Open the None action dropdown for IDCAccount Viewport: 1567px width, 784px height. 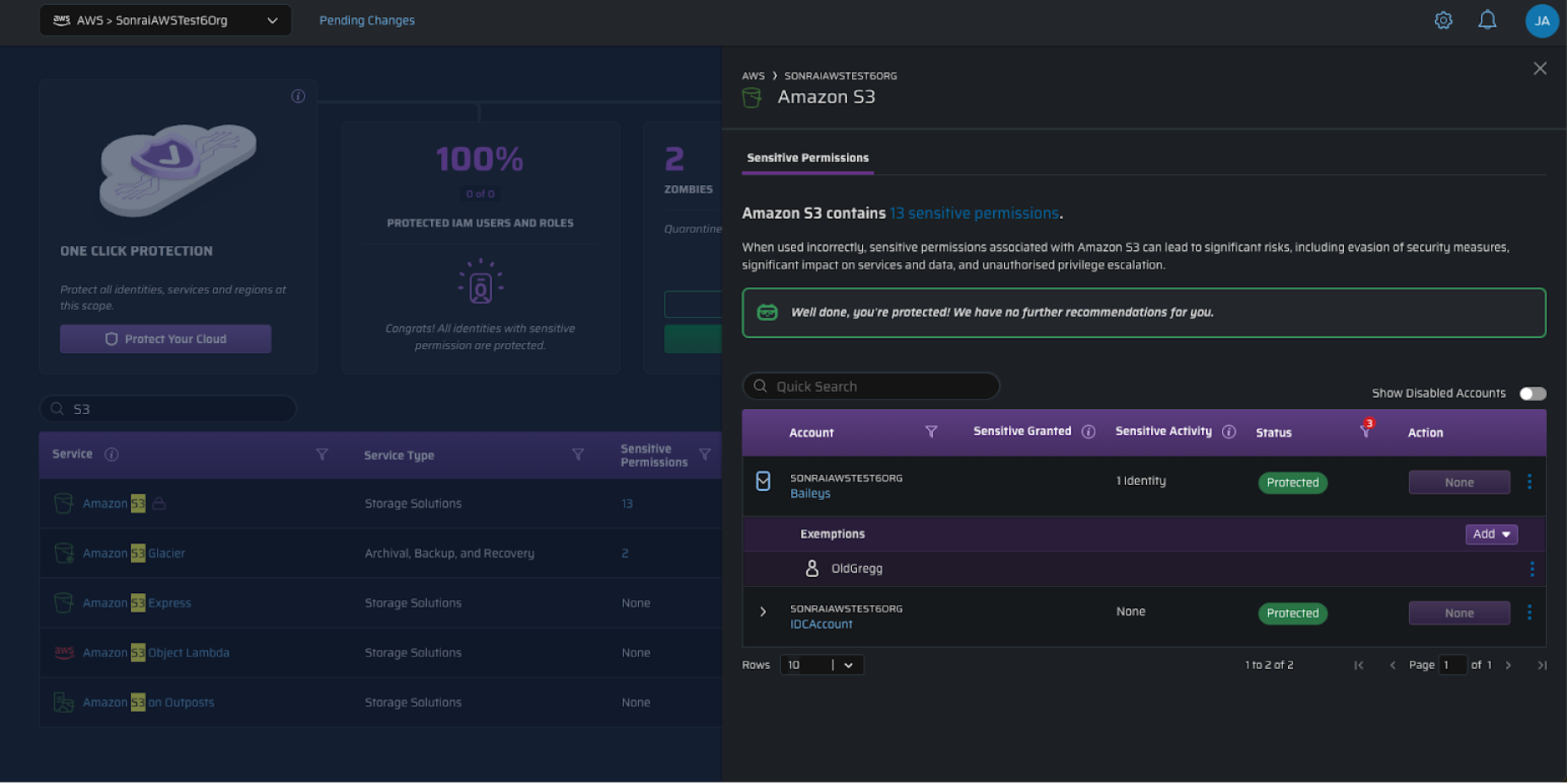pos(1459,613)
